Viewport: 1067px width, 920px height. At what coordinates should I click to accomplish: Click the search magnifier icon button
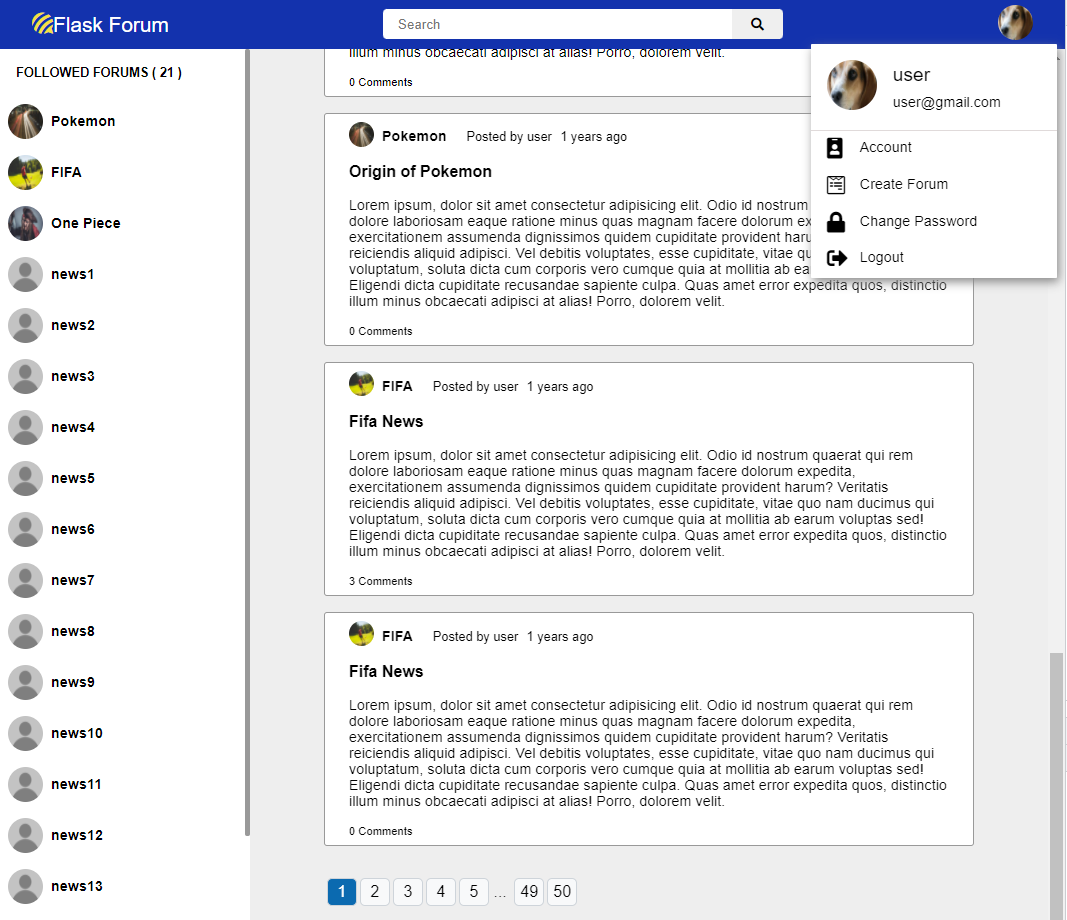click(757, 24)
